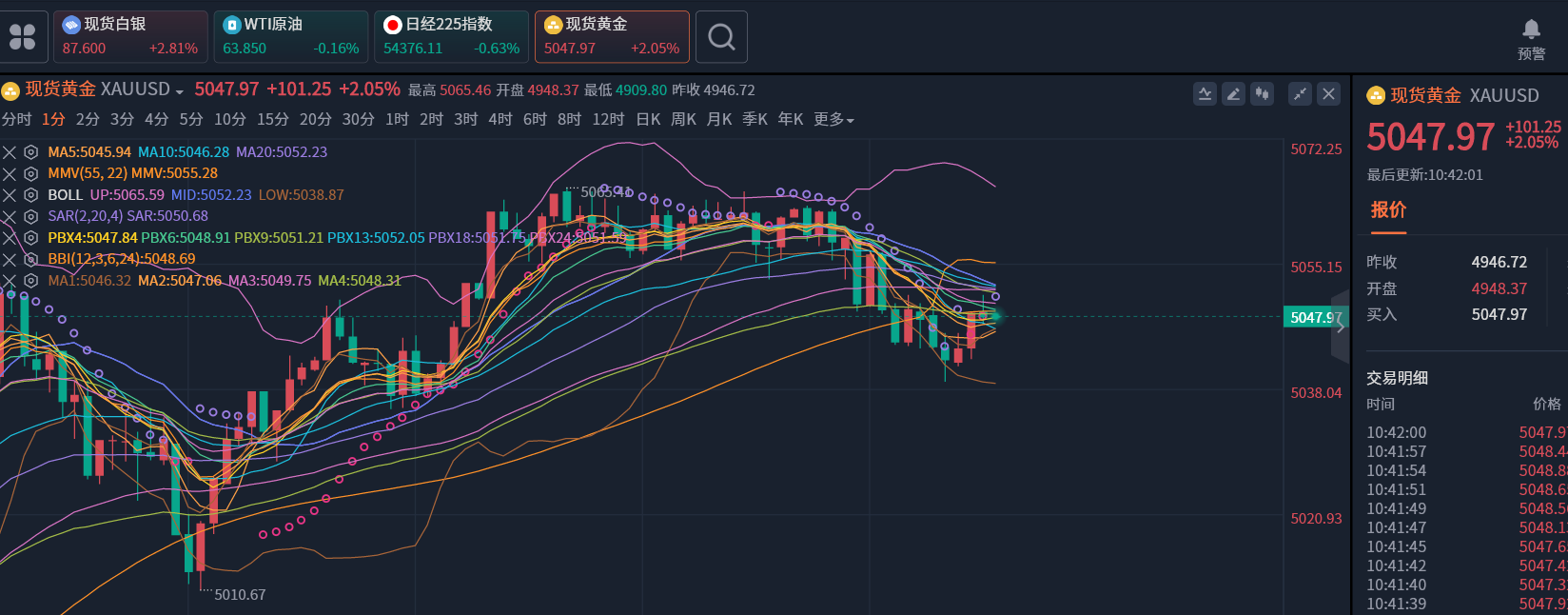Switch to the 15分 timeframe

(272, 120)
